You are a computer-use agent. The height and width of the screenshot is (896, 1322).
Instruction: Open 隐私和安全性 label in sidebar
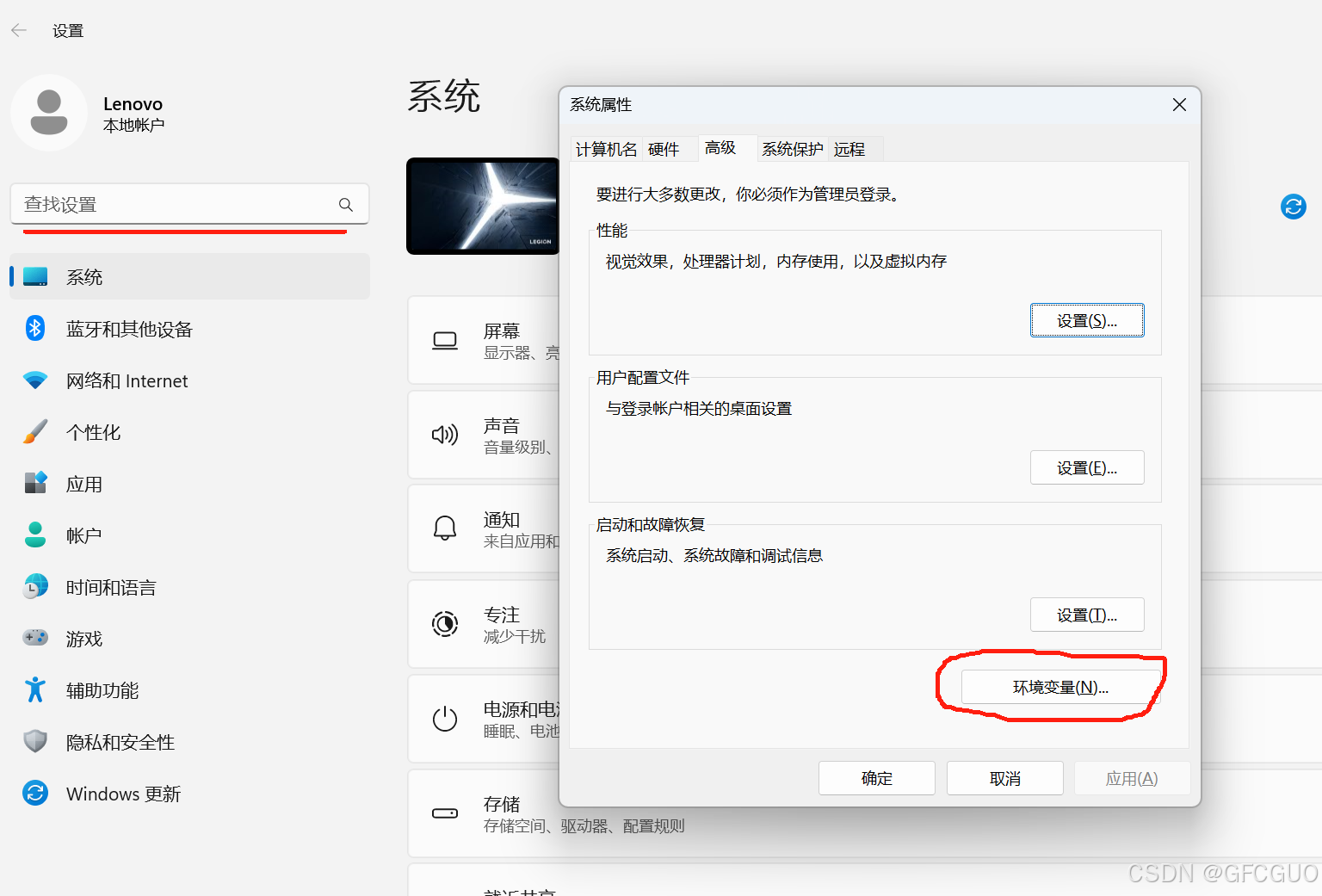[x=120, y=742]
